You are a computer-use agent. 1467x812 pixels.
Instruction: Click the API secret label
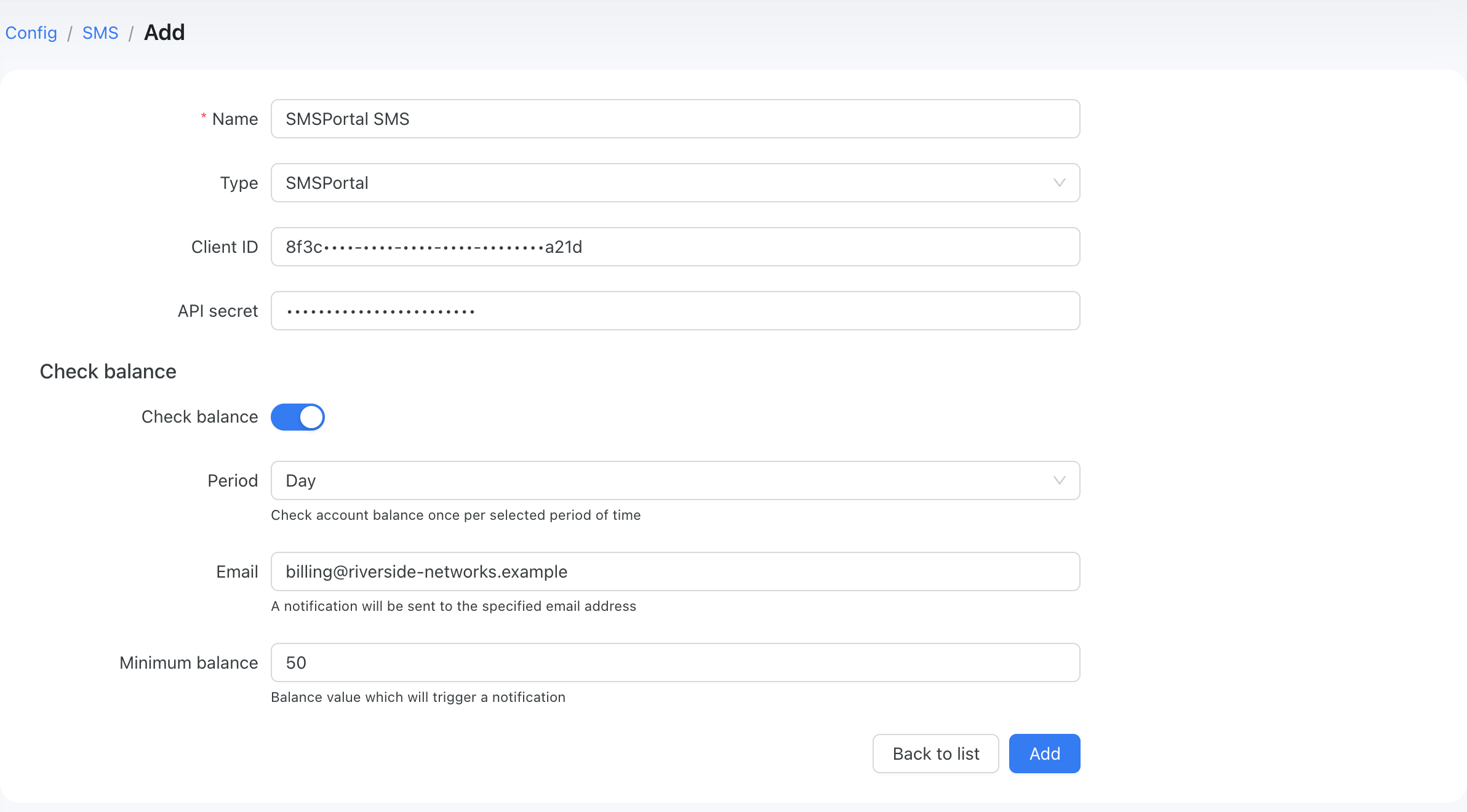[218, 311]
